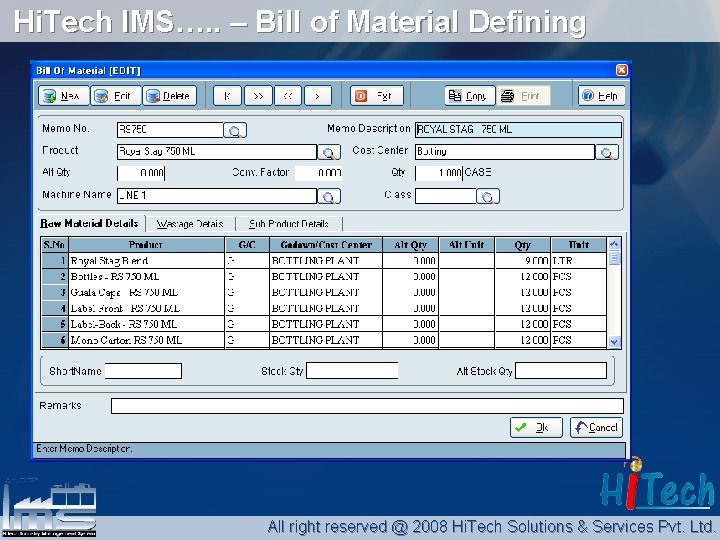The height and width of the screenshot is (540, 720).
Task: Select the Guala Caps RS 750 ML row
Action: click(324, 292)
